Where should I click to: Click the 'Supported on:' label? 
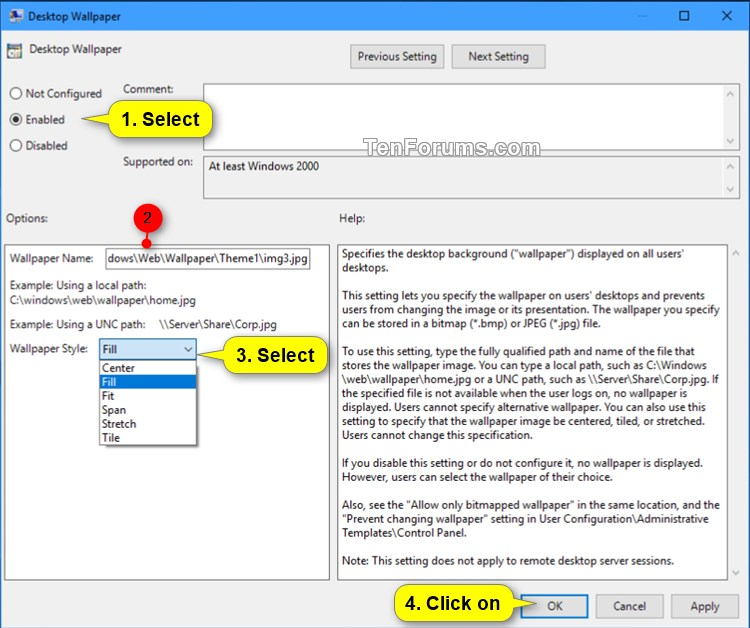point(158,162)
